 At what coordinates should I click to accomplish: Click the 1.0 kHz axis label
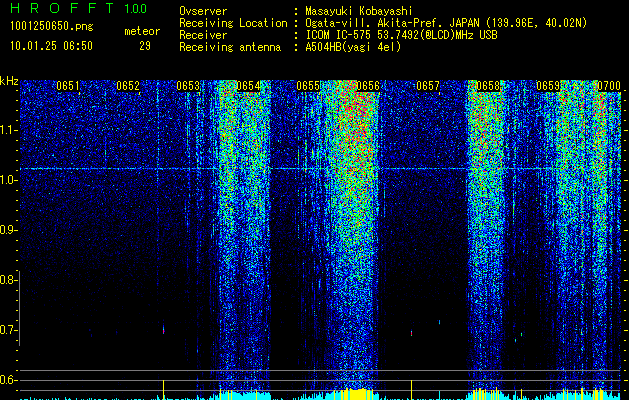[8, 180]
